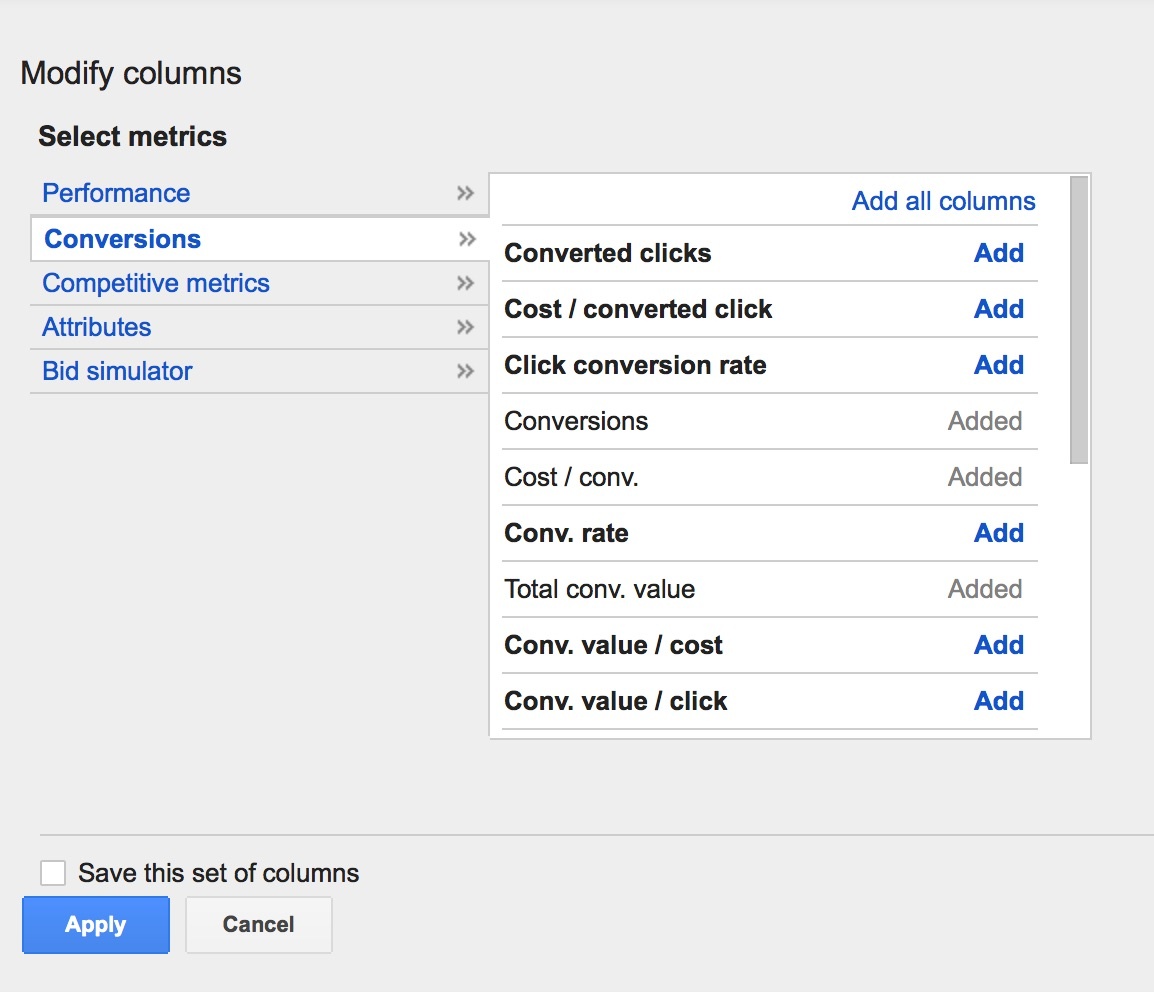This screenshot has width=1154, height=992.
Task: Add the Click conversion rate column
Action: (x=998, y=365)
